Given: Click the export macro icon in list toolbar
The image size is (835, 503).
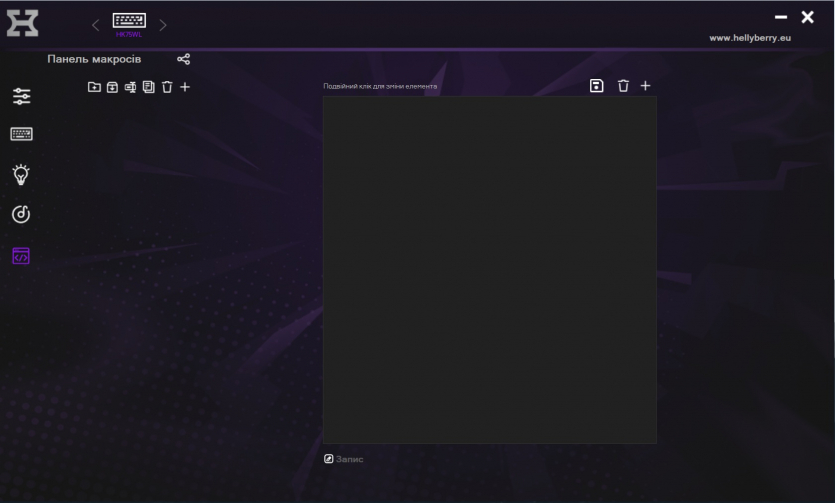Looking at the screenshot, I should click(x=130, y=87).
